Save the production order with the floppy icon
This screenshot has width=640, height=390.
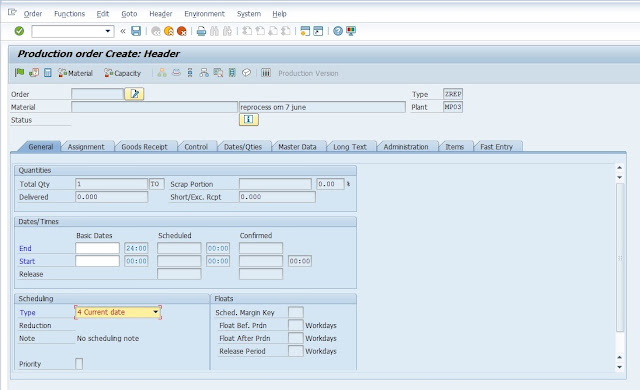pyautogui.click(x=136, y=31)
